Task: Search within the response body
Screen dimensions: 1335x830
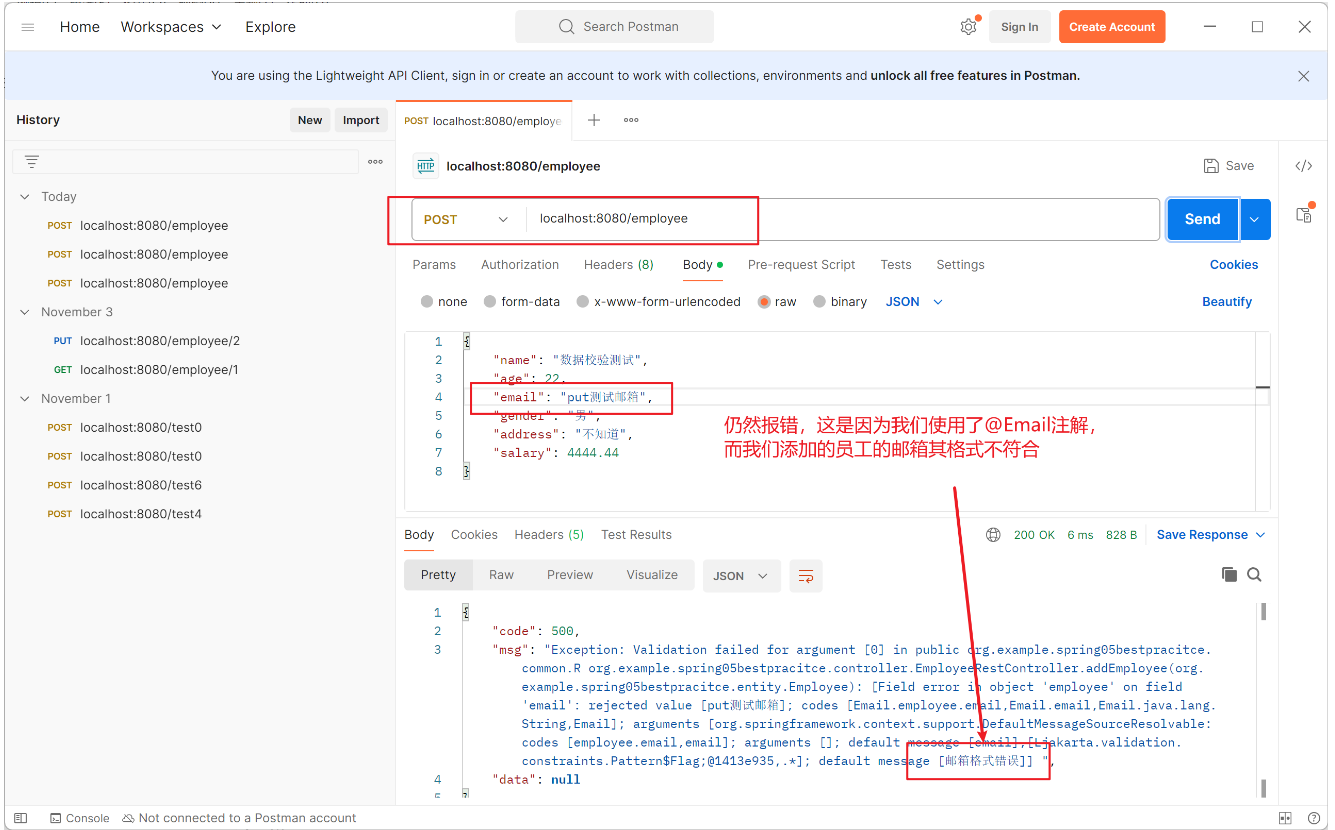Action: 1254,574
